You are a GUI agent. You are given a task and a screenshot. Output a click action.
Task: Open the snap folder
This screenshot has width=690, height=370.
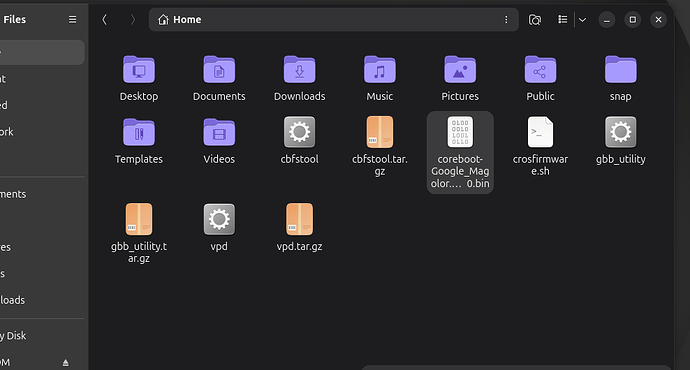pyautogui.click(x=620, y=78)
